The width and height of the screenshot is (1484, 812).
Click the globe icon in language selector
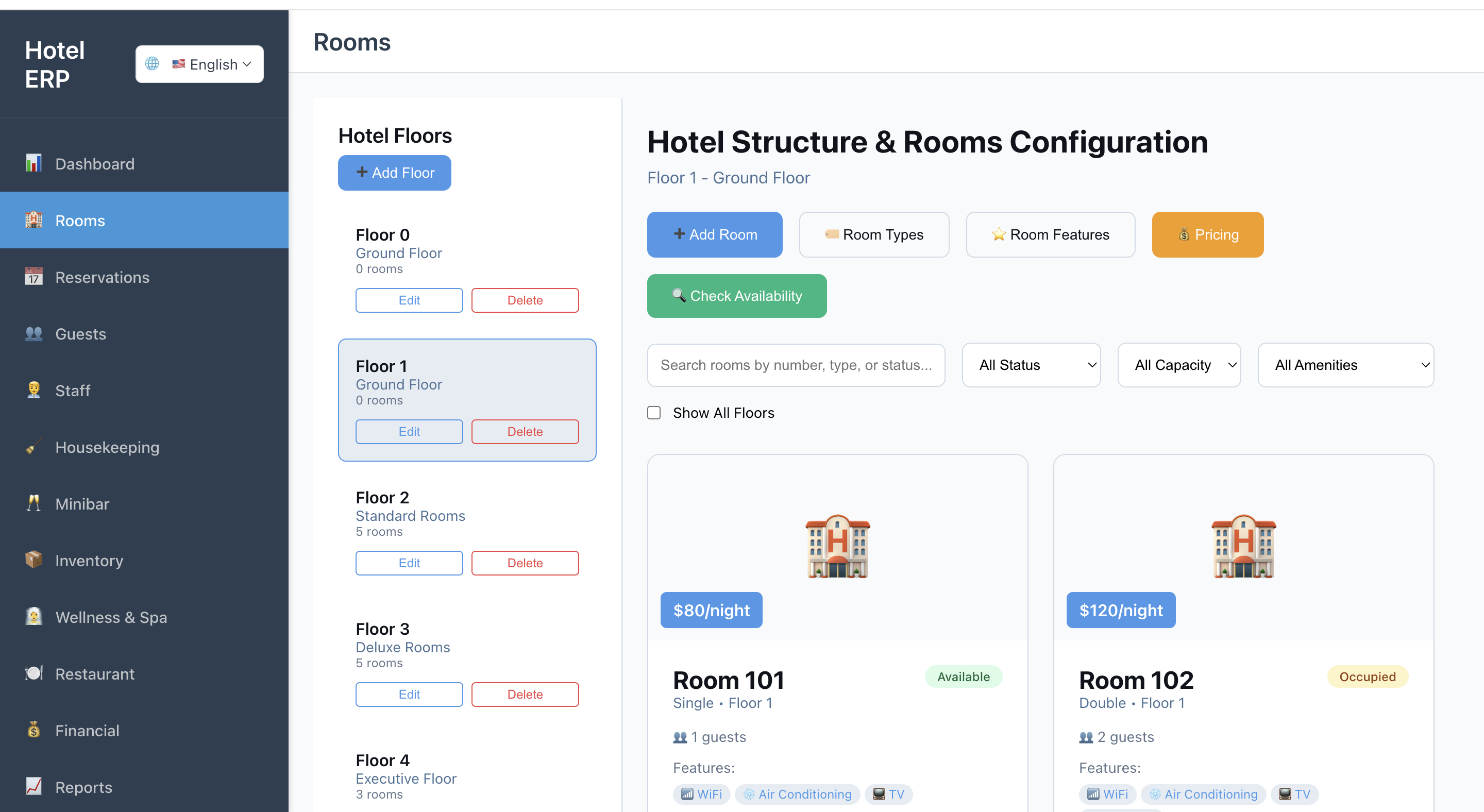[x=152, y=64]
